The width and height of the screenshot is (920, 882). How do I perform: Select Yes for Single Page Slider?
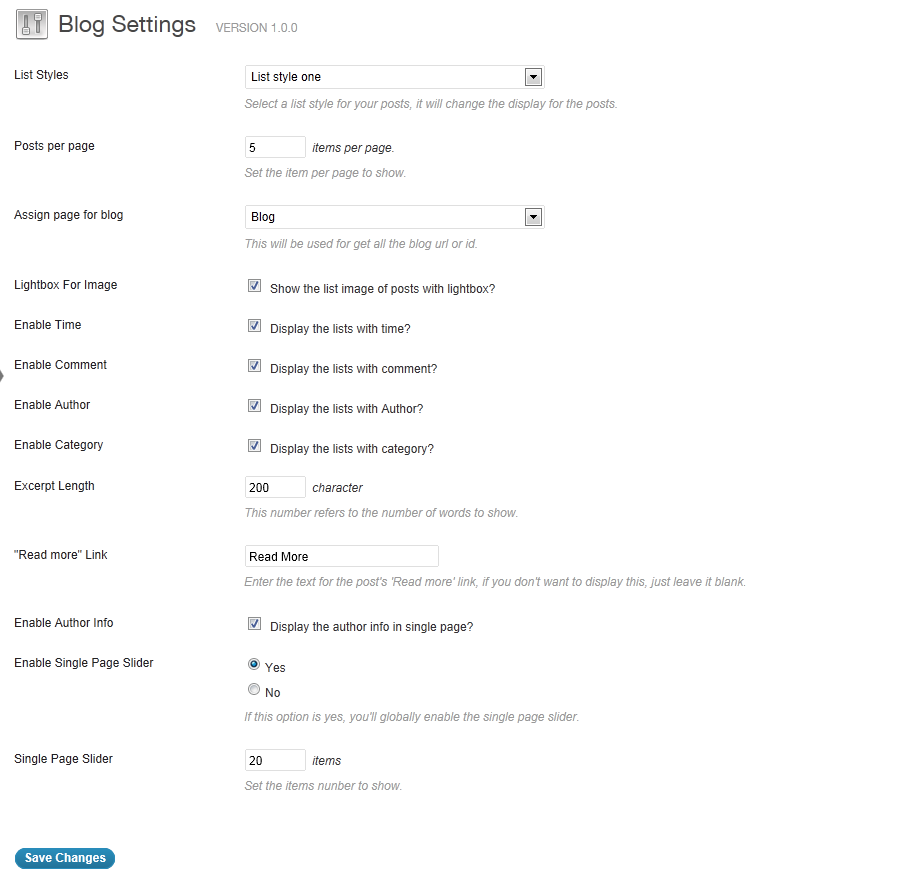point(253,664)
